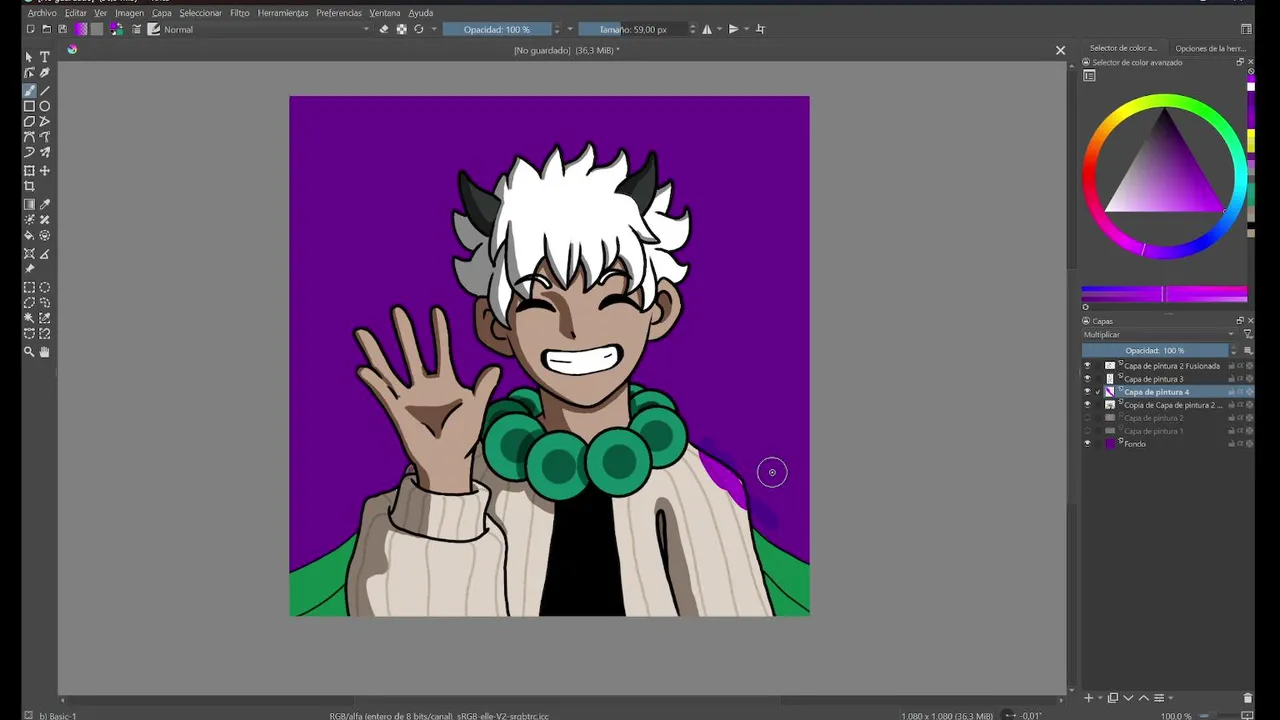The image size is (1280, 720).
Task: Click the reload brush preset icon
Action: [419, 29]
